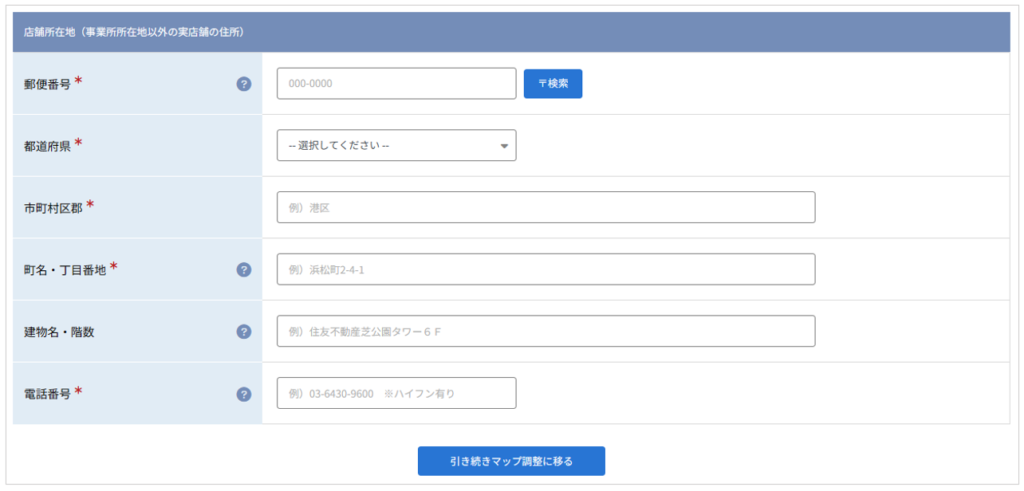Click the 市町村区郡 label
The image size is (1024, 491).
[53, 208]
